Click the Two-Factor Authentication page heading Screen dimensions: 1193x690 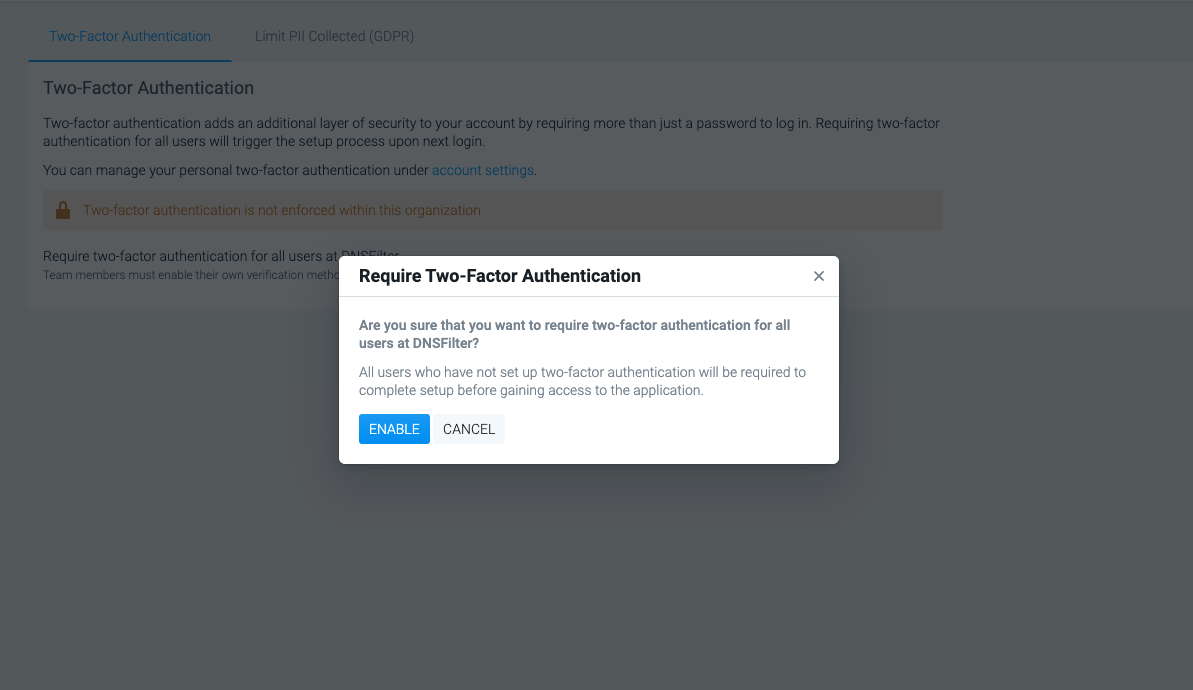click(x=148, y=87)
